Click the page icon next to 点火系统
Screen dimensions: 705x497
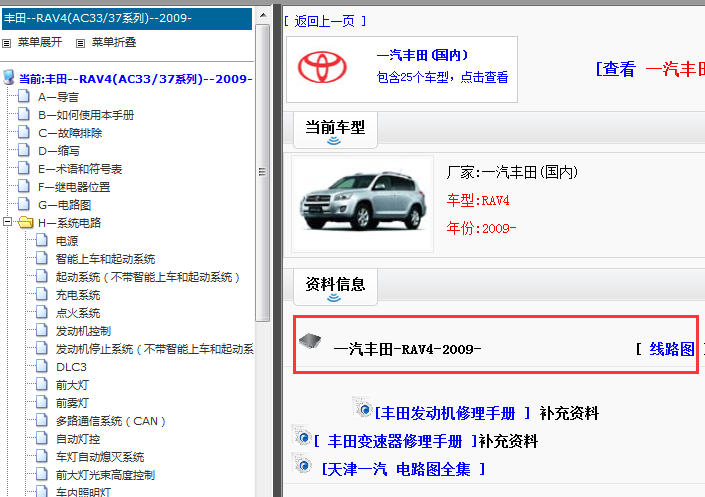point(42,312)
